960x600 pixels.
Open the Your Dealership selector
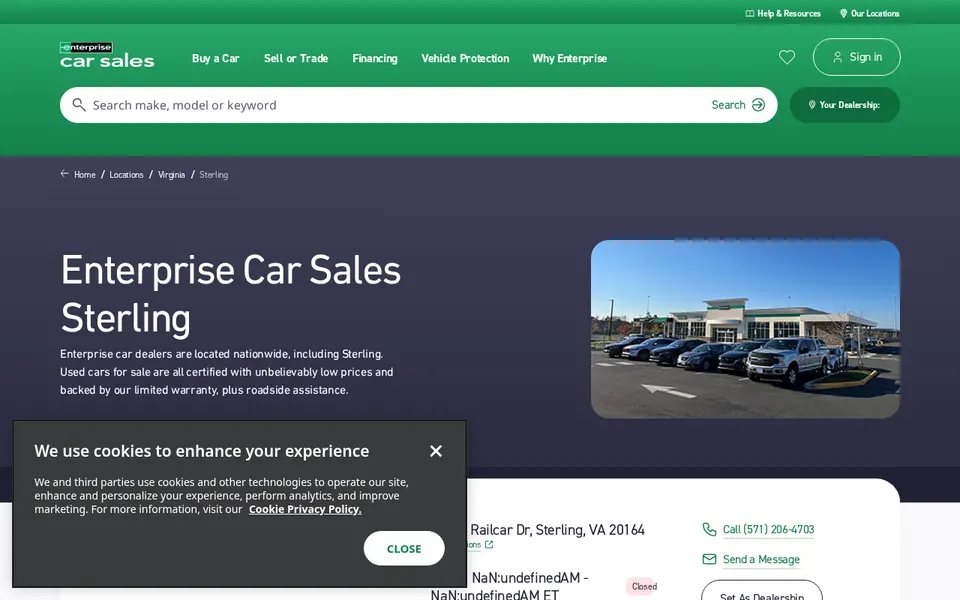(x=845, y=105)
